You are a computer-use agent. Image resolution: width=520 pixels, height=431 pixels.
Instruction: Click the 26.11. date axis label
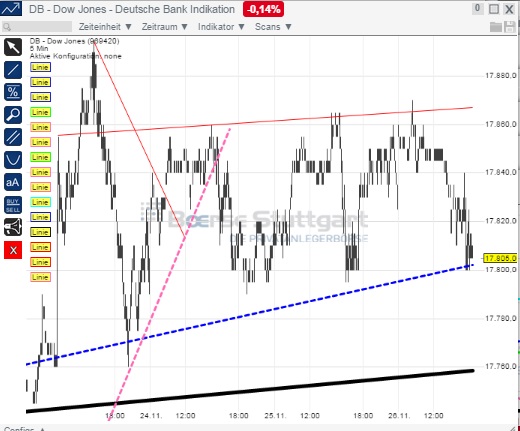click(x=399, y=416)
